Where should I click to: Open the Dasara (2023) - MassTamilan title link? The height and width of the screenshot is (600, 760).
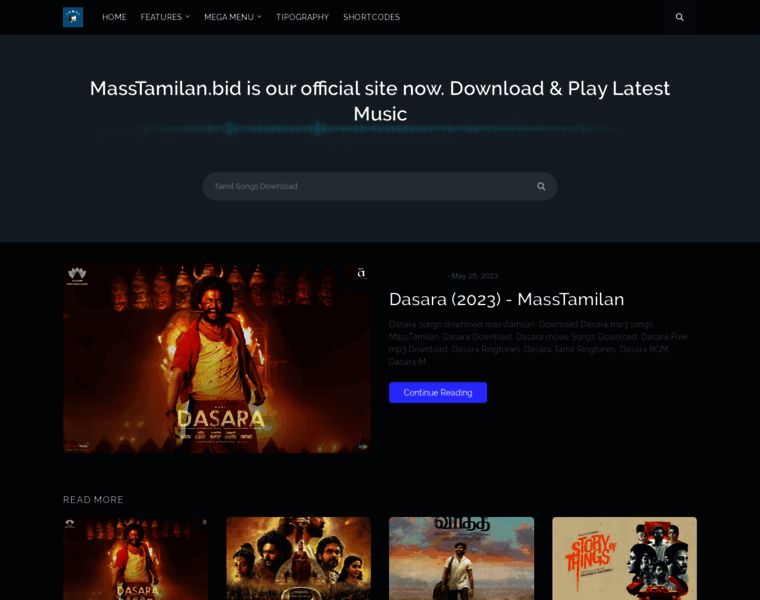coord(507,300)
